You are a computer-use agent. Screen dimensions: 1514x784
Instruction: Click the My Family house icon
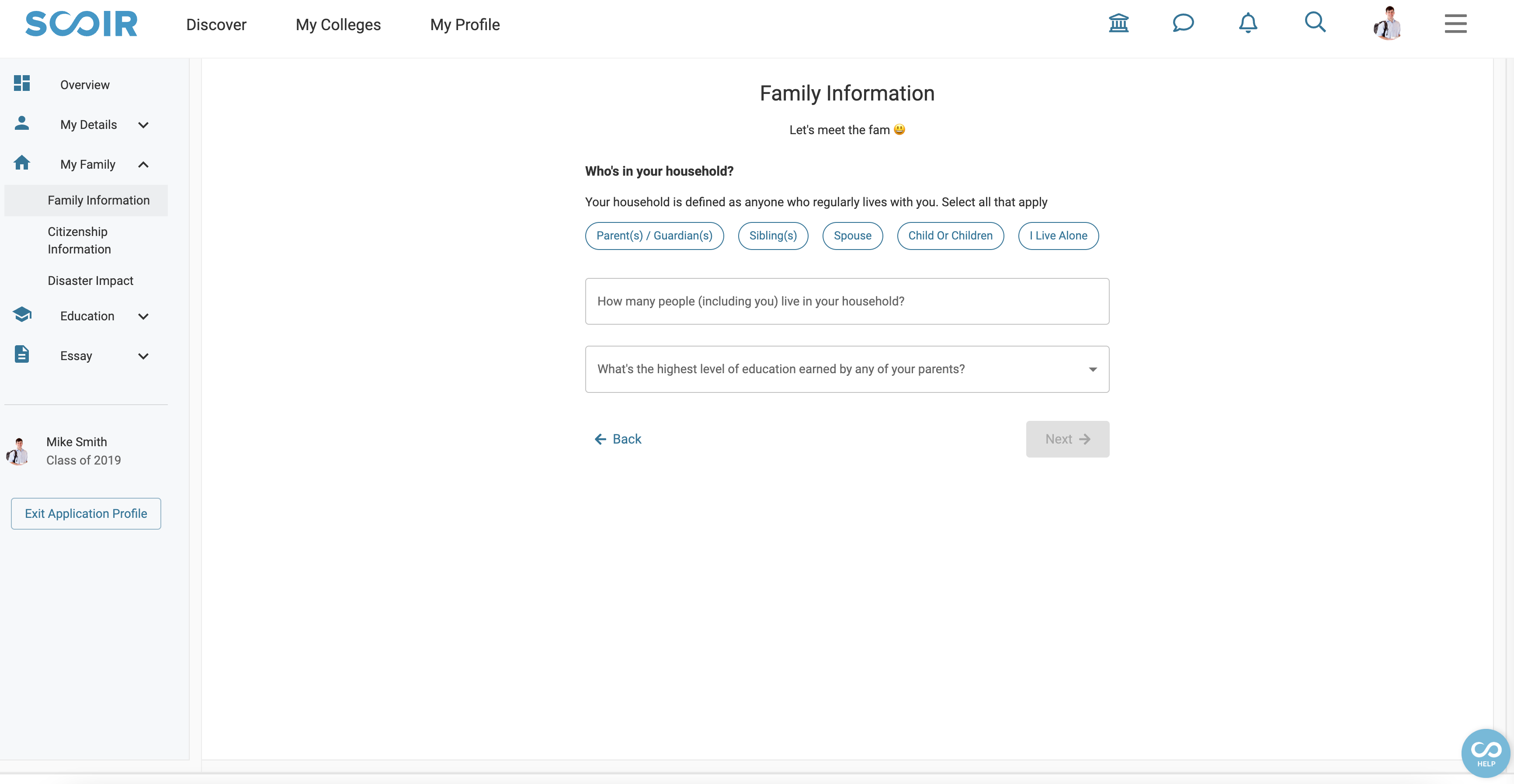tap(22, 162)
